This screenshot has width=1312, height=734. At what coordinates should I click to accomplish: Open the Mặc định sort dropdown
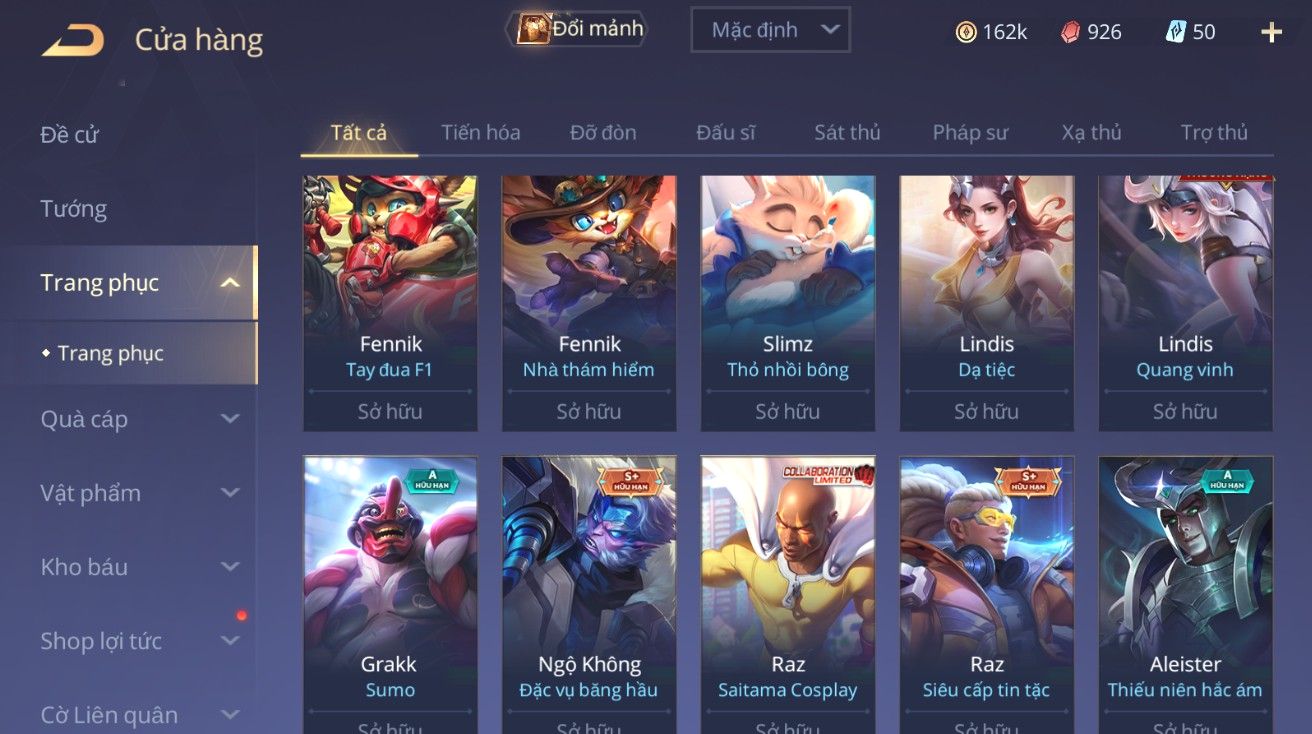coord(770,30)
